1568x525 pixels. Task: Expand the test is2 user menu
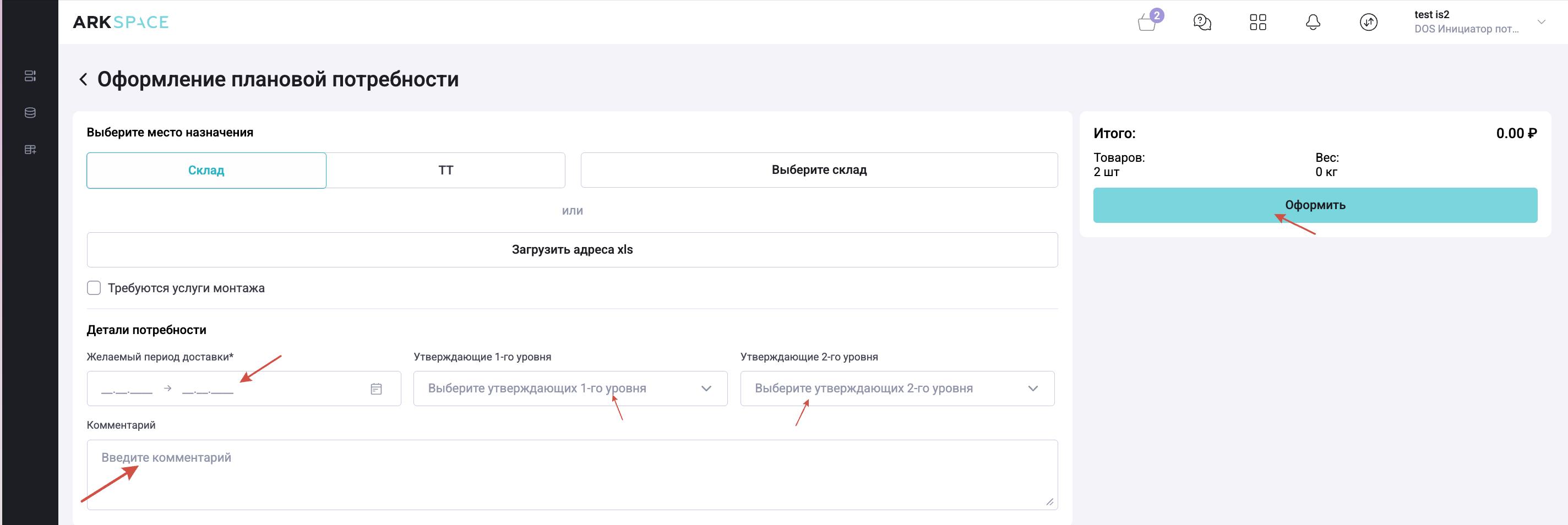click(x=1541, y=22)
